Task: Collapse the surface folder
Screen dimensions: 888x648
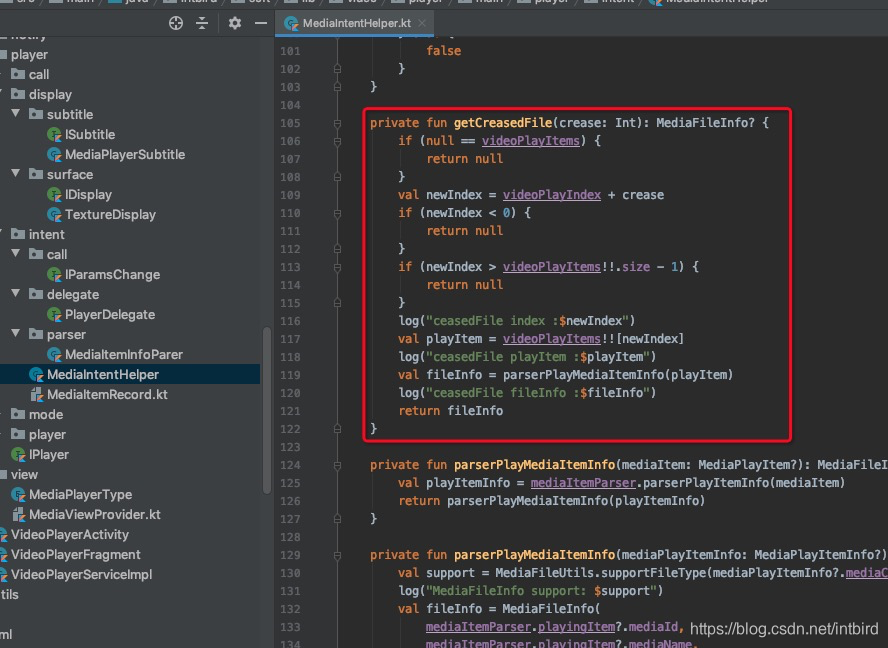Action: 16,174
